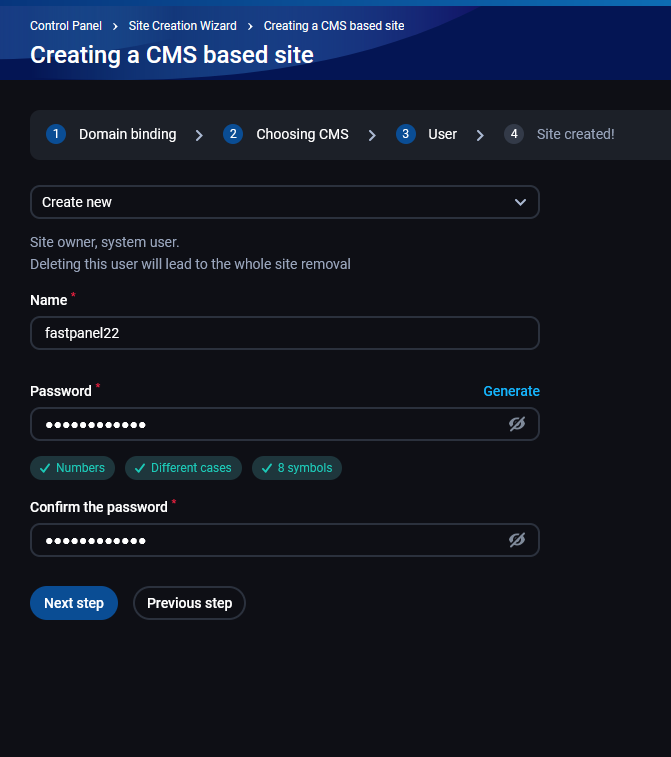The width and height of the screenshot is (671, 757).
Task: Click the step 4 number circle icon
Action: (514, 134)
